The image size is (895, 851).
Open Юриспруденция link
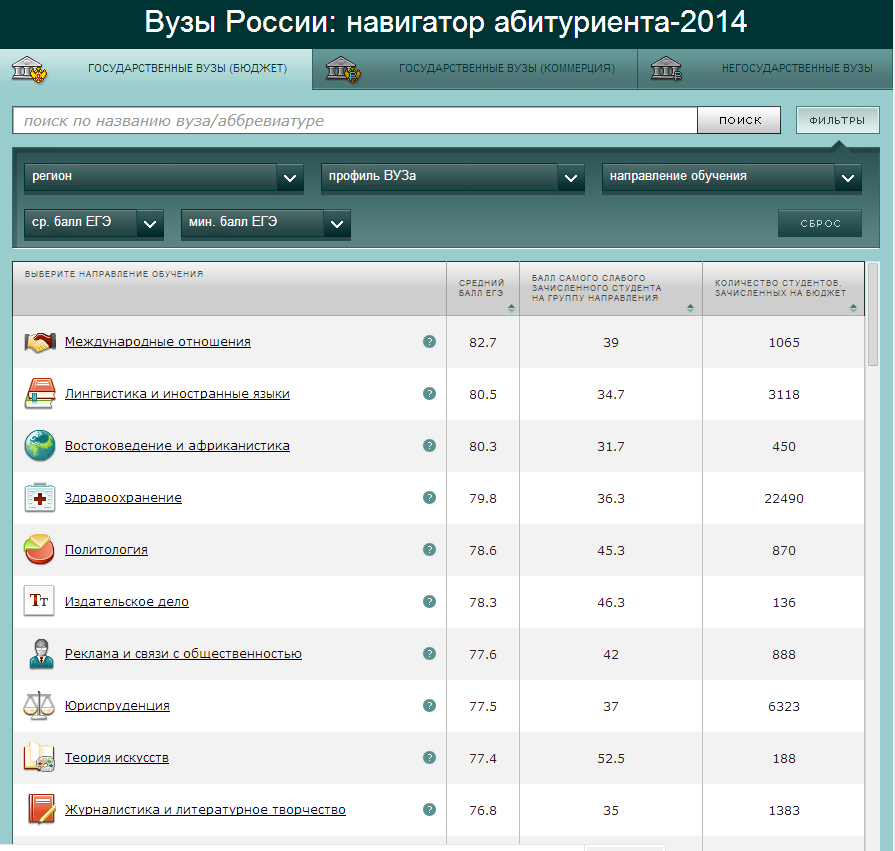point(117,705)
